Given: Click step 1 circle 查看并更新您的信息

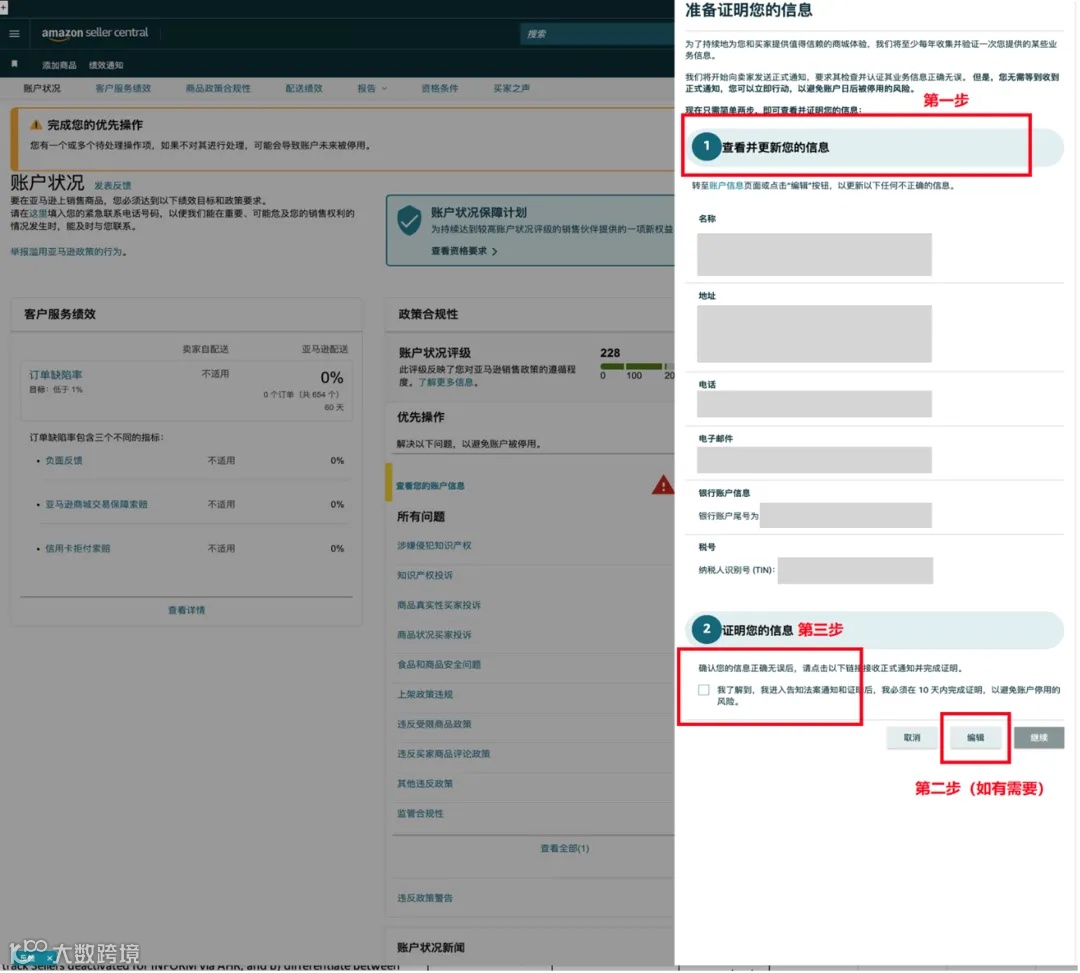Looking at the screenshot, I should 706,147.
